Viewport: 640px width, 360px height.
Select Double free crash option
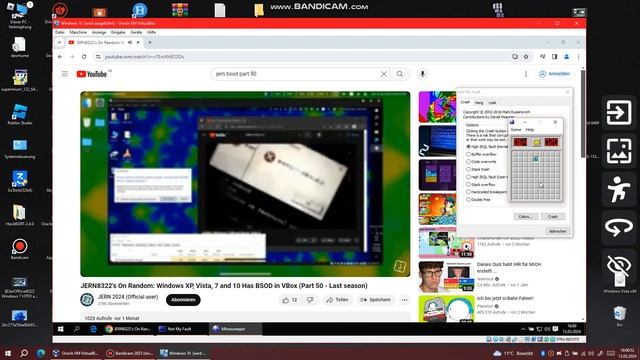tap(469, 199)
